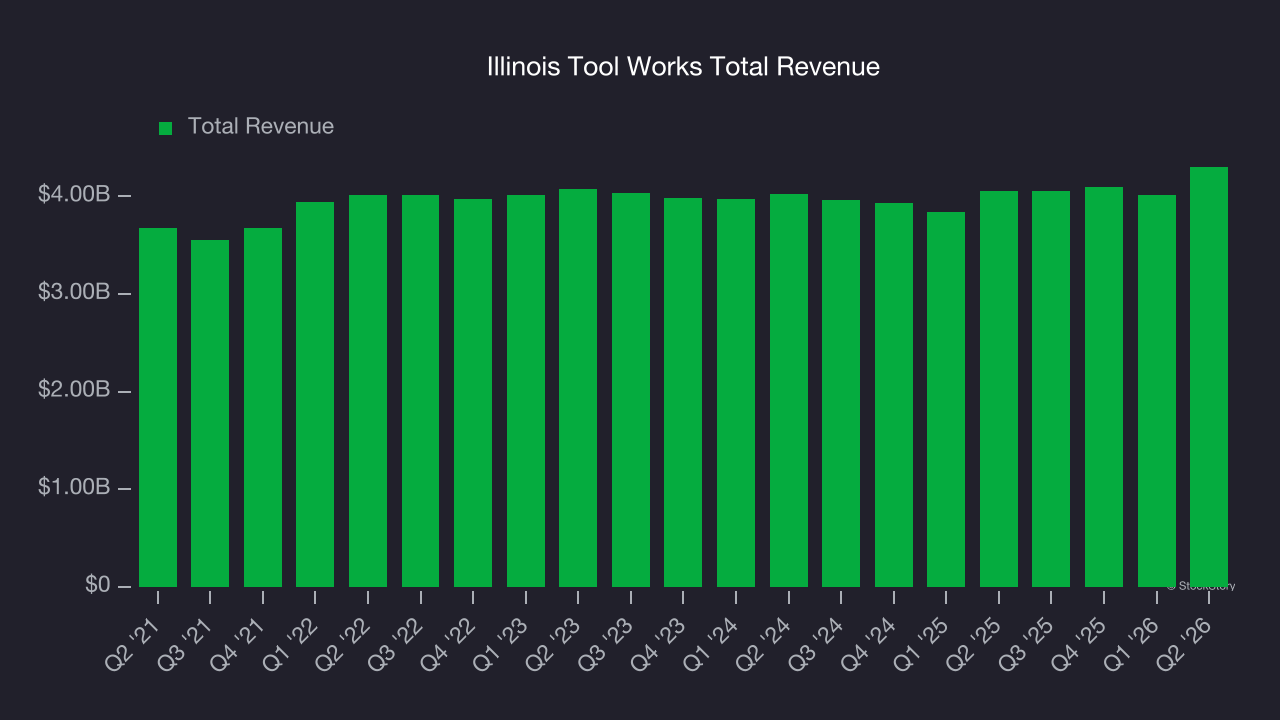Click the revenue bar for Q3 '25
Image resolution: width=1280 pixels, height=720 pixels.
(1051, 389)
